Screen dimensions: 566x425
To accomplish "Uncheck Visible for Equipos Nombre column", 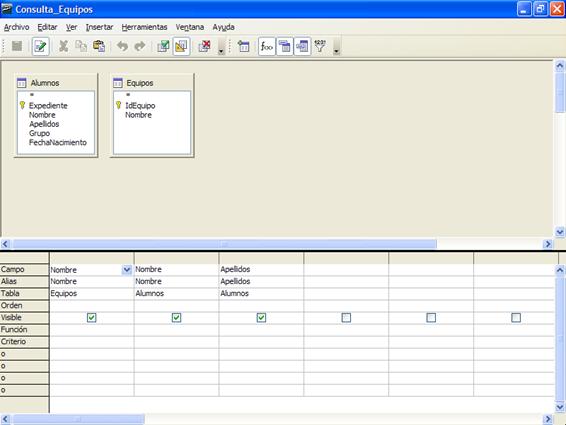I will click(91, 318).
